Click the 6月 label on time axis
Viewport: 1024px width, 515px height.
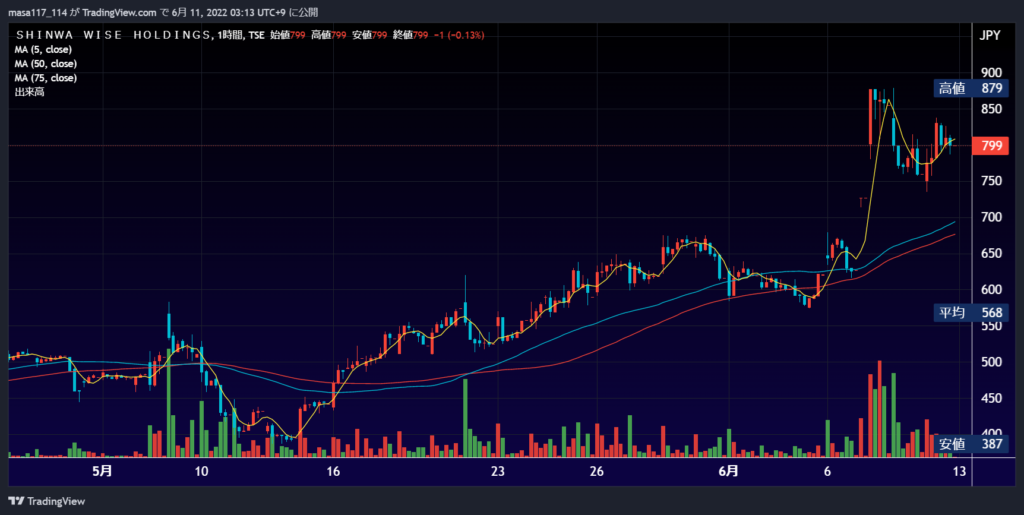coord(729,471)
